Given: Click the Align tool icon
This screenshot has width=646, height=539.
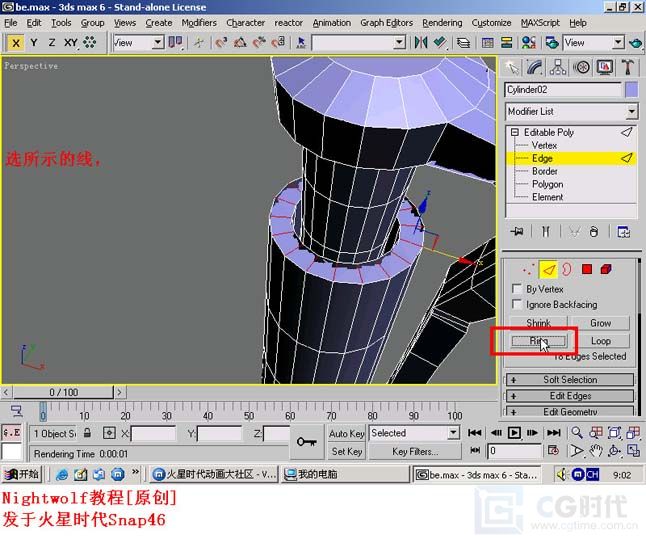Looking at the screenshot, I should pyautogui.click(x=440, y=42).
